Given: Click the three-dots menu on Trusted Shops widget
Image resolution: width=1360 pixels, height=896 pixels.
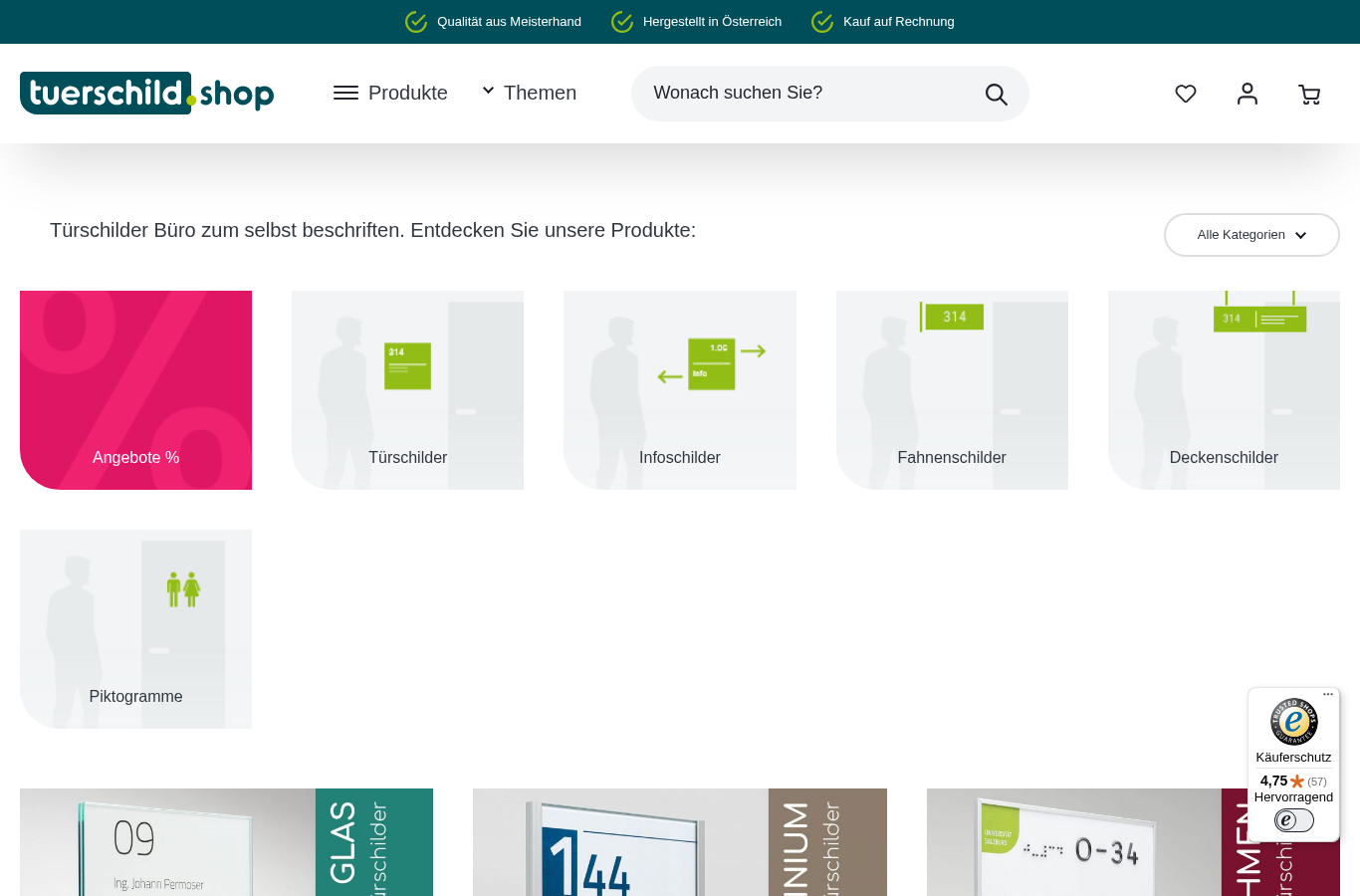Looking at the screenshot, I should [1328, 694].
